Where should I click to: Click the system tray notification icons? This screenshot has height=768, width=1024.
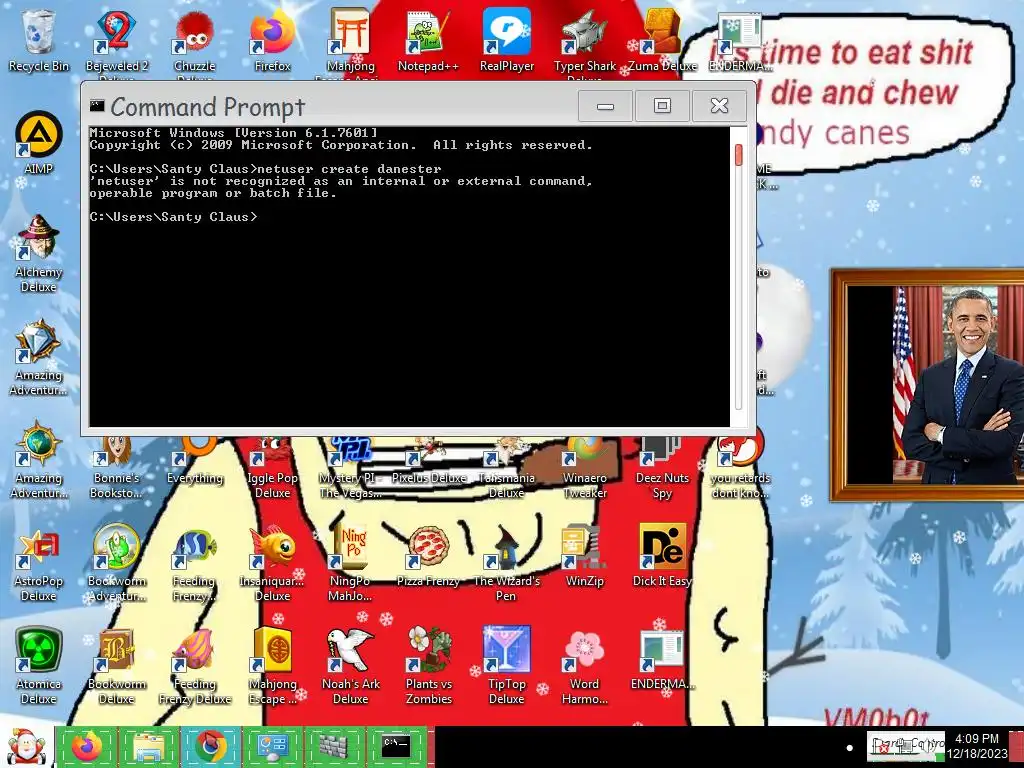click(906, 747)
